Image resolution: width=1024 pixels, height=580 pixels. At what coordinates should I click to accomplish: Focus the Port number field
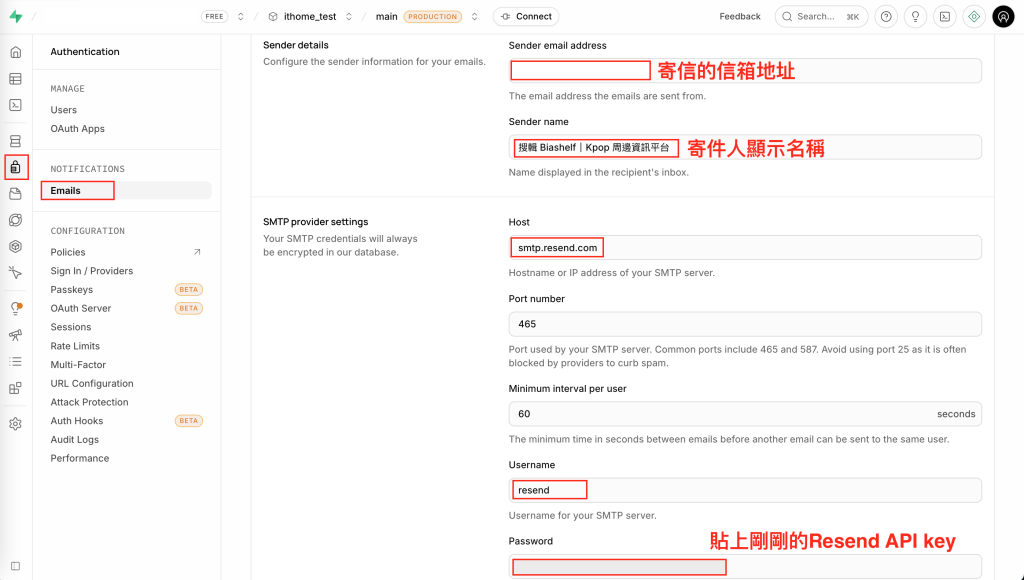(x=745, y=324)
